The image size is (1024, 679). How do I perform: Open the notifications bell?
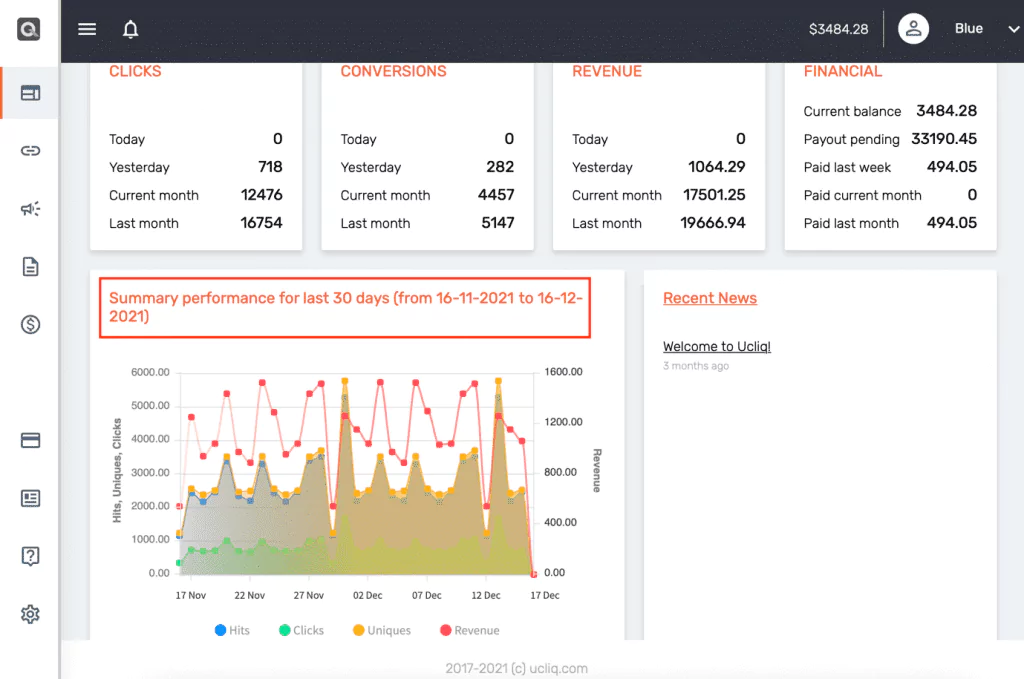click(130, 29)
